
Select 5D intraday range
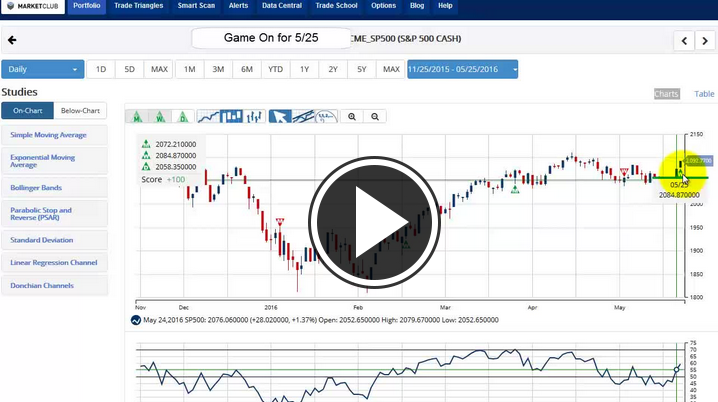(x=130, y=69)
